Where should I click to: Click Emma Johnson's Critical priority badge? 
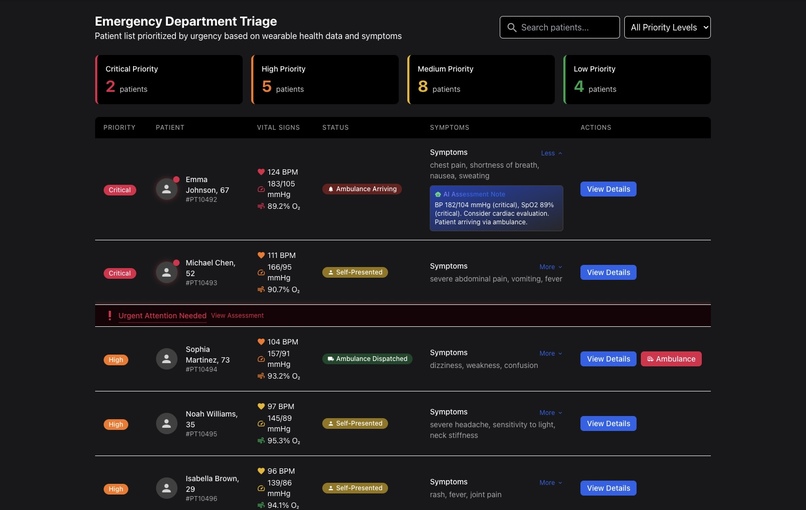(120, 190)
